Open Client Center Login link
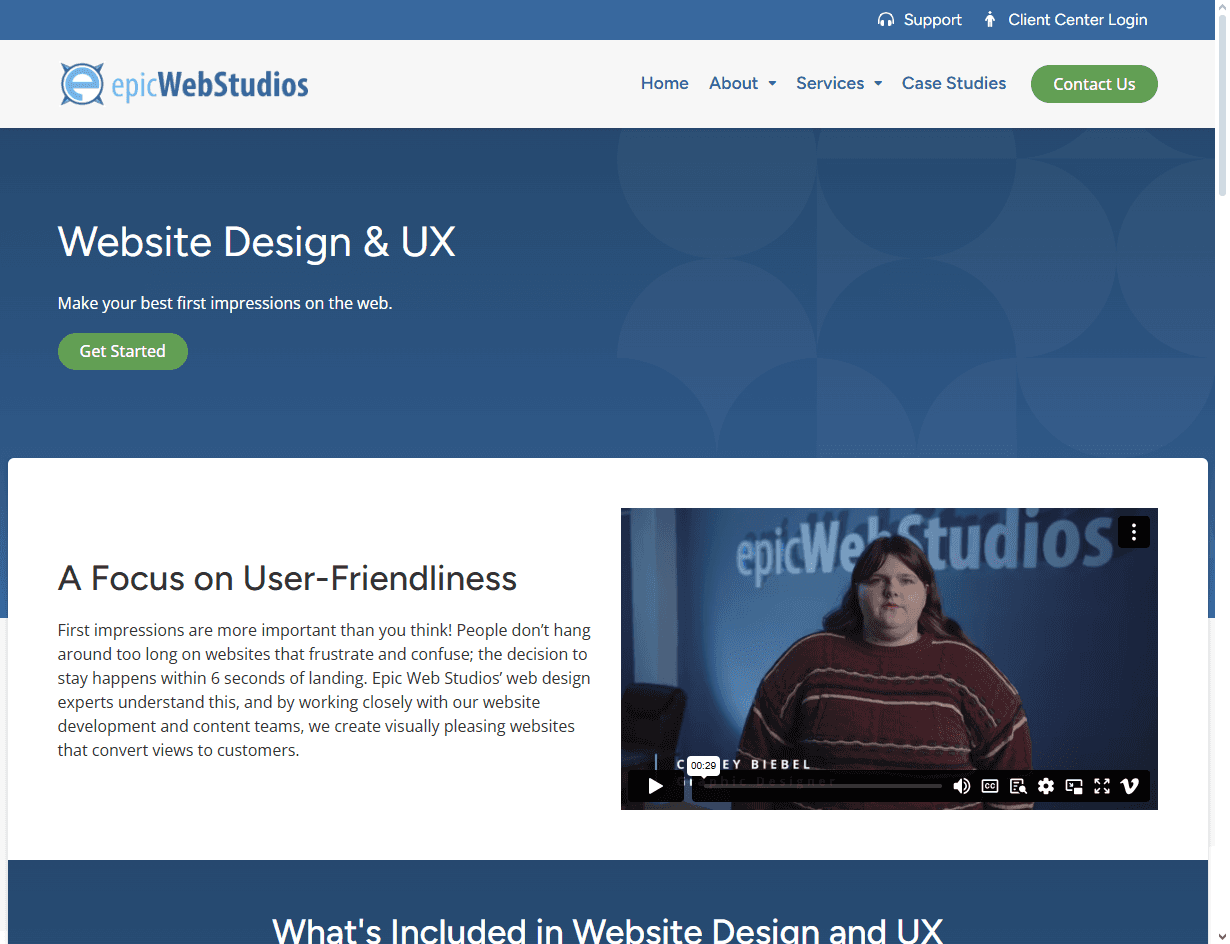This screenshot has height=944, width=1230. pyautogui.click(x=1078, y=20)
